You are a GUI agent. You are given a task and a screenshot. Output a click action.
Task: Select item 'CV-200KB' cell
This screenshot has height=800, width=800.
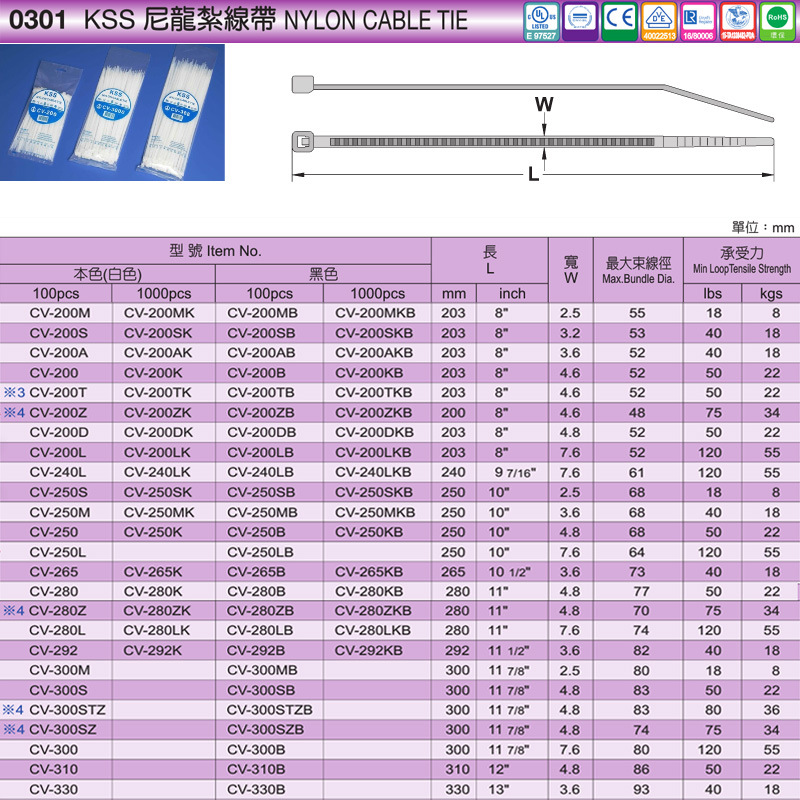point(369,373)
